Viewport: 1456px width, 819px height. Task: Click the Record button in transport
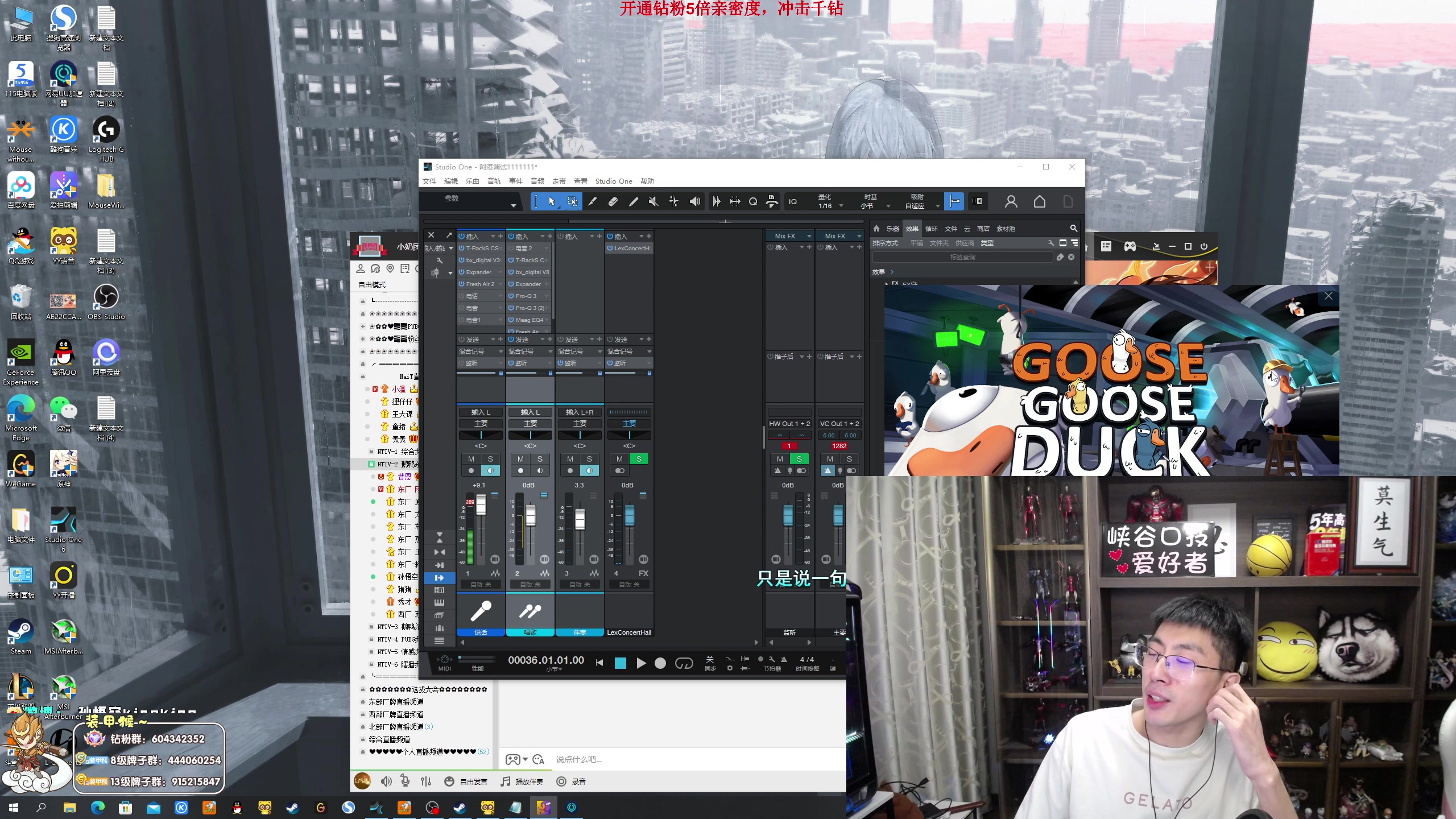[660, 663]
